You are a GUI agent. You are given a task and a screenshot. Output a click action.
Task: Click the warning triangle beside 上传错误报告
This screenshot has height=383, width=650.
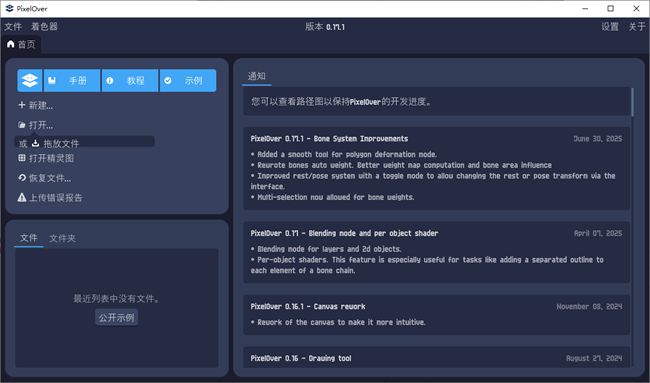click(22, 197)
